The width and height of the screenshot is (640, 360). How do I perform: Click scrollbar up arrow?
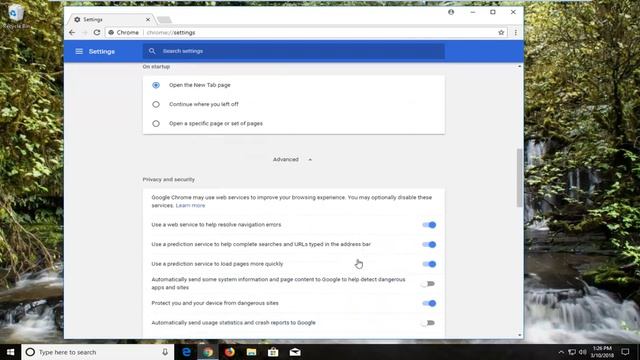click(x=520, y=66)
